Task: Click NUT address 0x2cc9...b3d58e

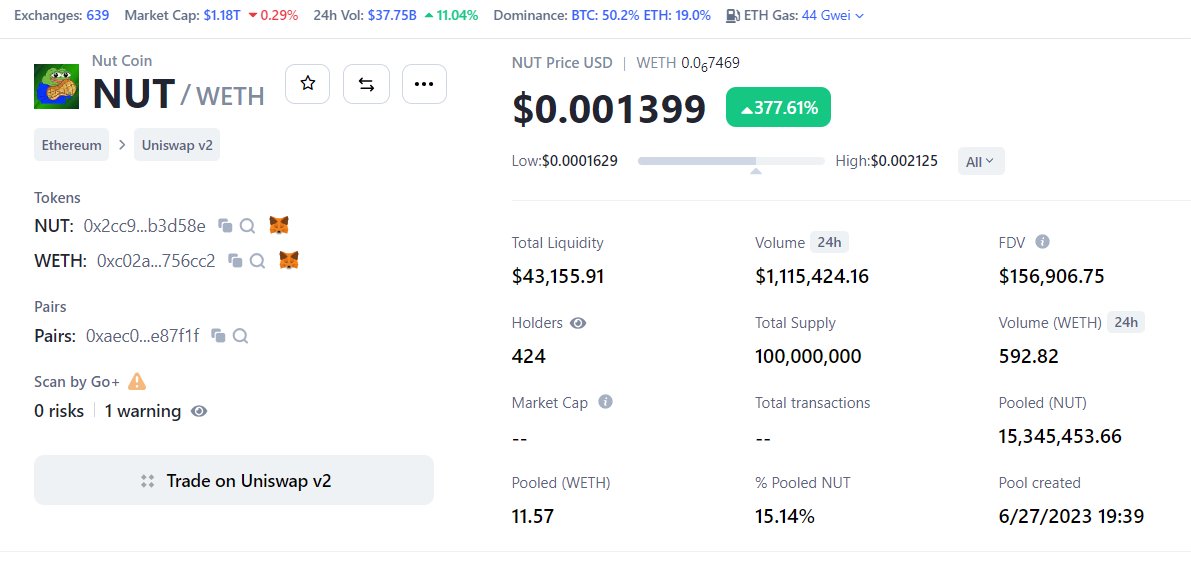Action: coord(144,226)
